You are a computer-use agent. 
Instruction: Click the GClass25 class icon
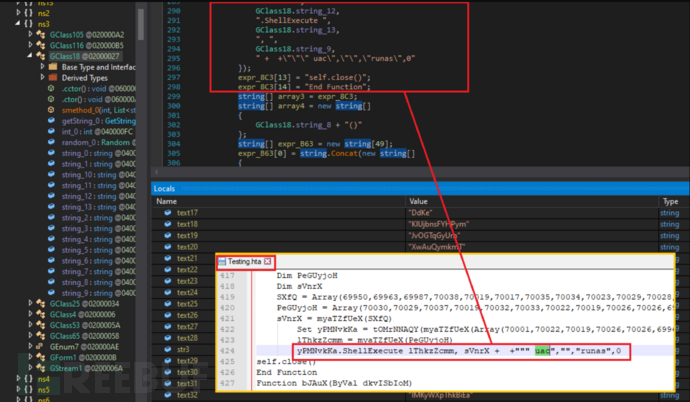coord(41,303)
